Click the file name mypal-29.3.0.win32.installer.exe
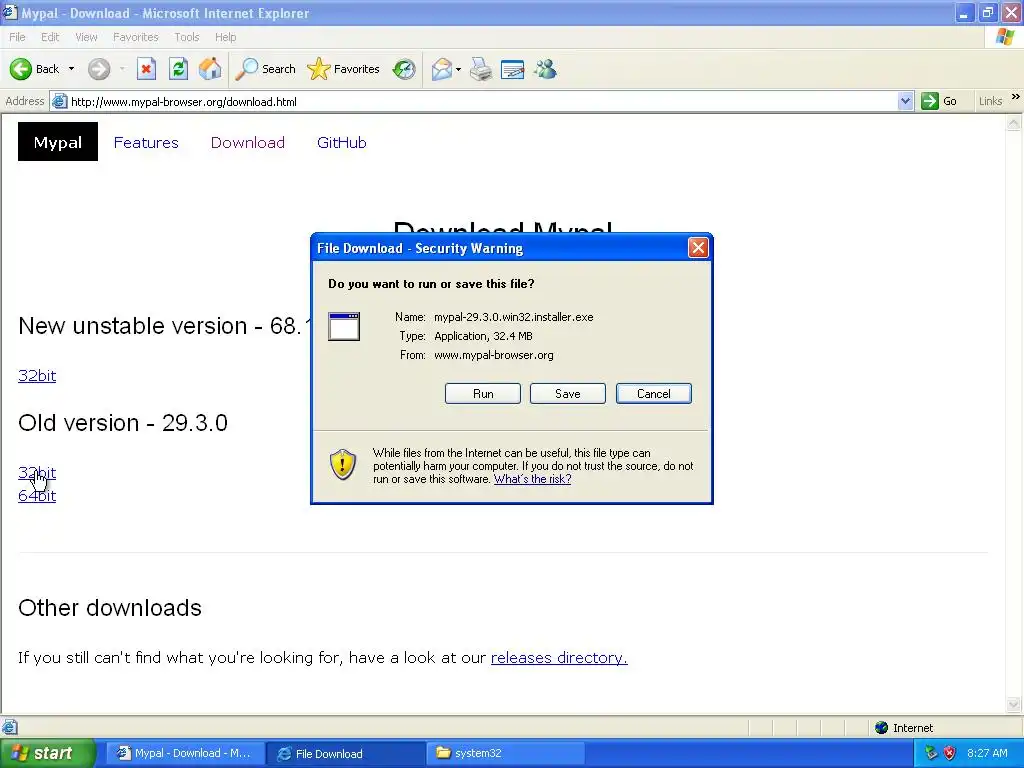 (x=513, y=317)
